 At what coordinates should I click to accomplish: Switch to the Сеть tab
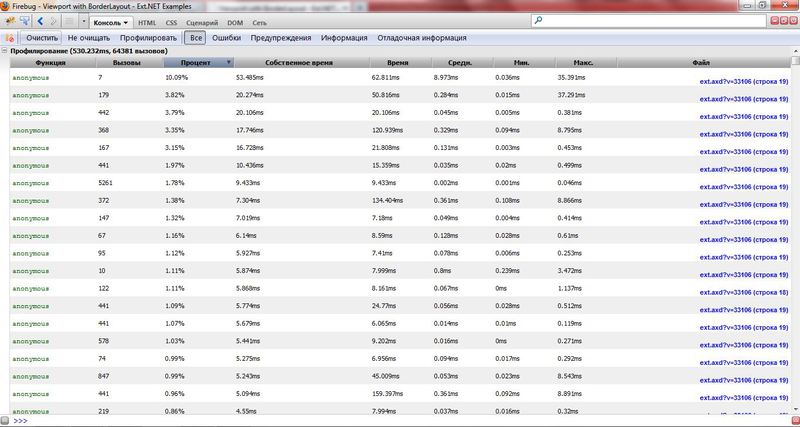259,23
